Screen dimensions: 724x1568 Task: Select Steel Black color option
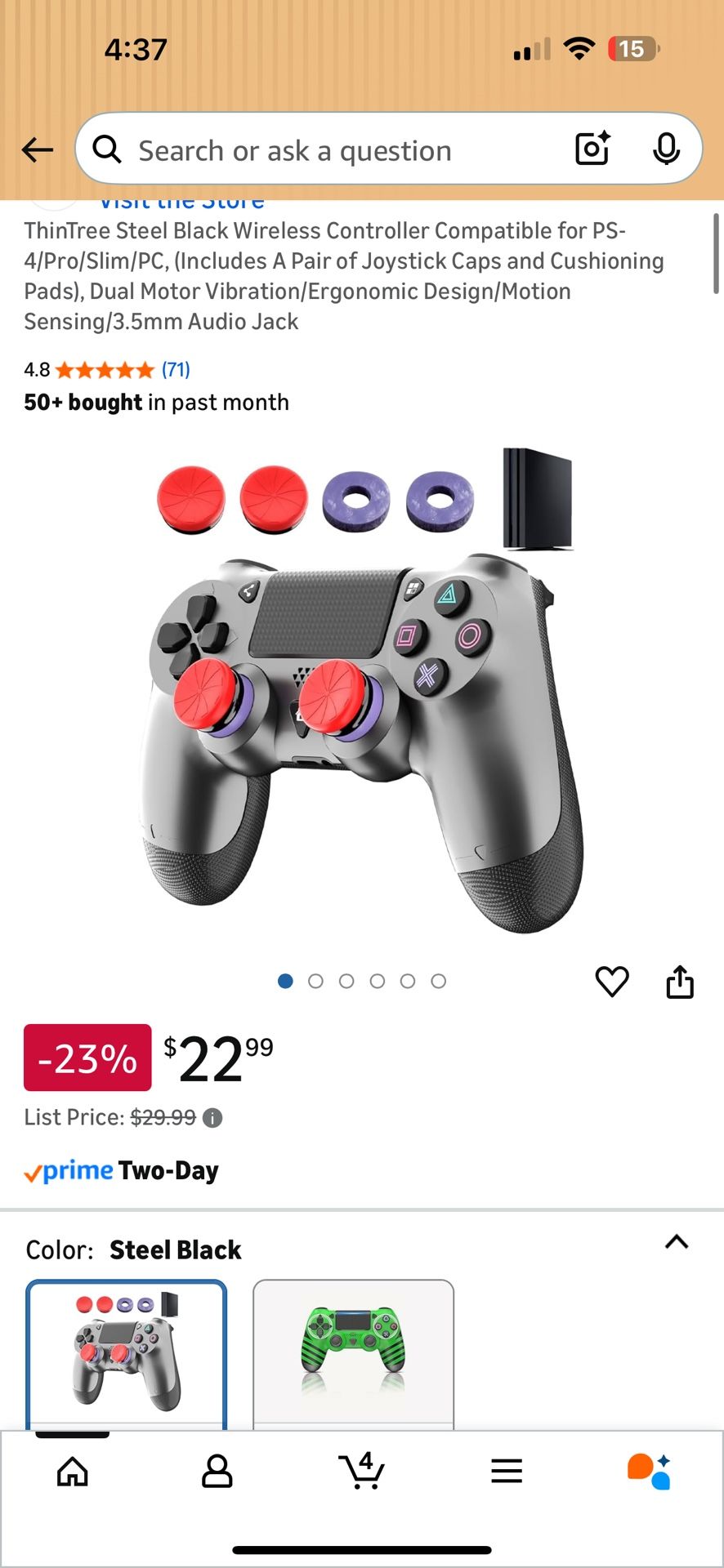point(127,1355)
